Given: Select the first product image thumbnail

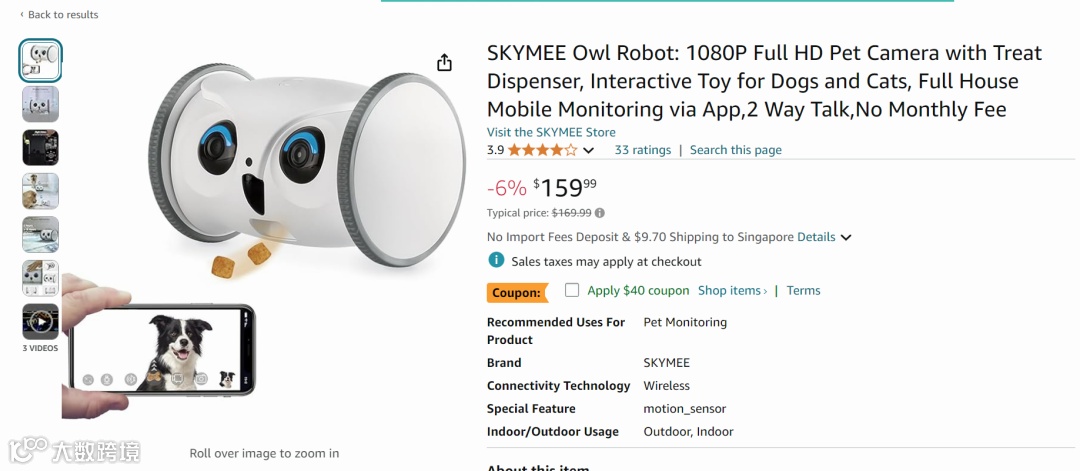Looking at the screenshot, I should 41,61.
